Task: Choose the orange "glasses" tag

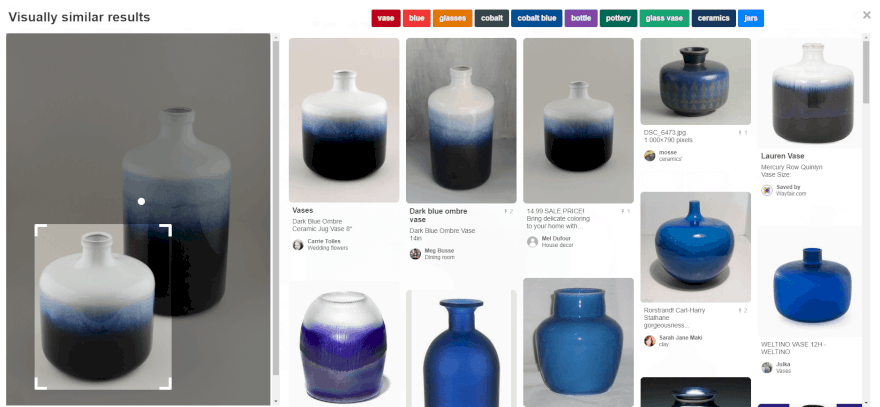Action: (452, 18)
